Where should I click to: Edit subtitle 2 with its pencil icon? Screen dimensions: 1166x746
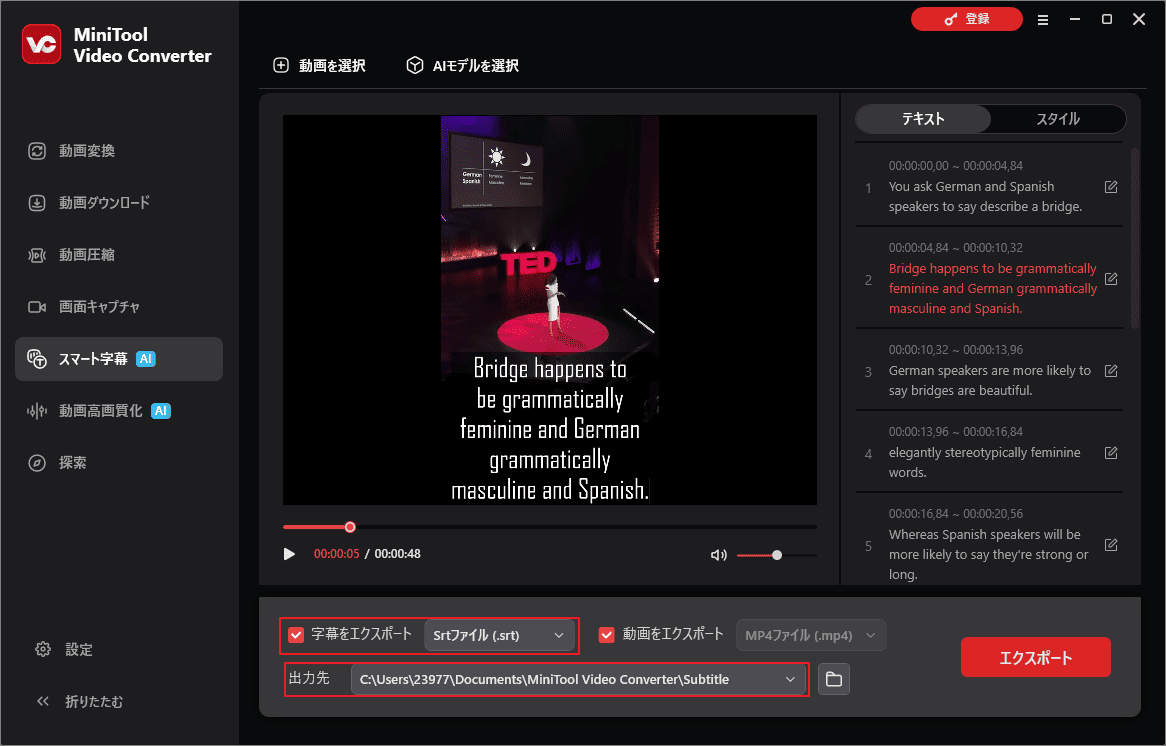click(x=1111, y=279)
